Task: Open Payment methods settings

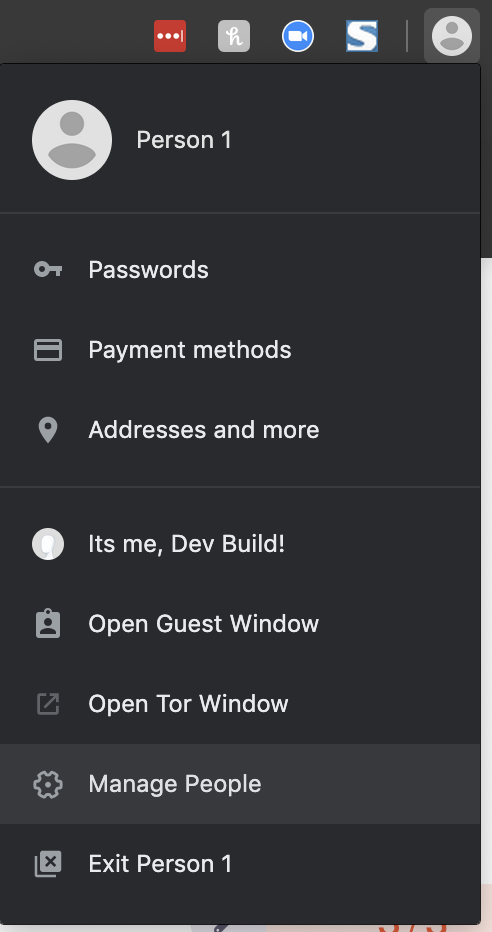Action: click(240, 350)
